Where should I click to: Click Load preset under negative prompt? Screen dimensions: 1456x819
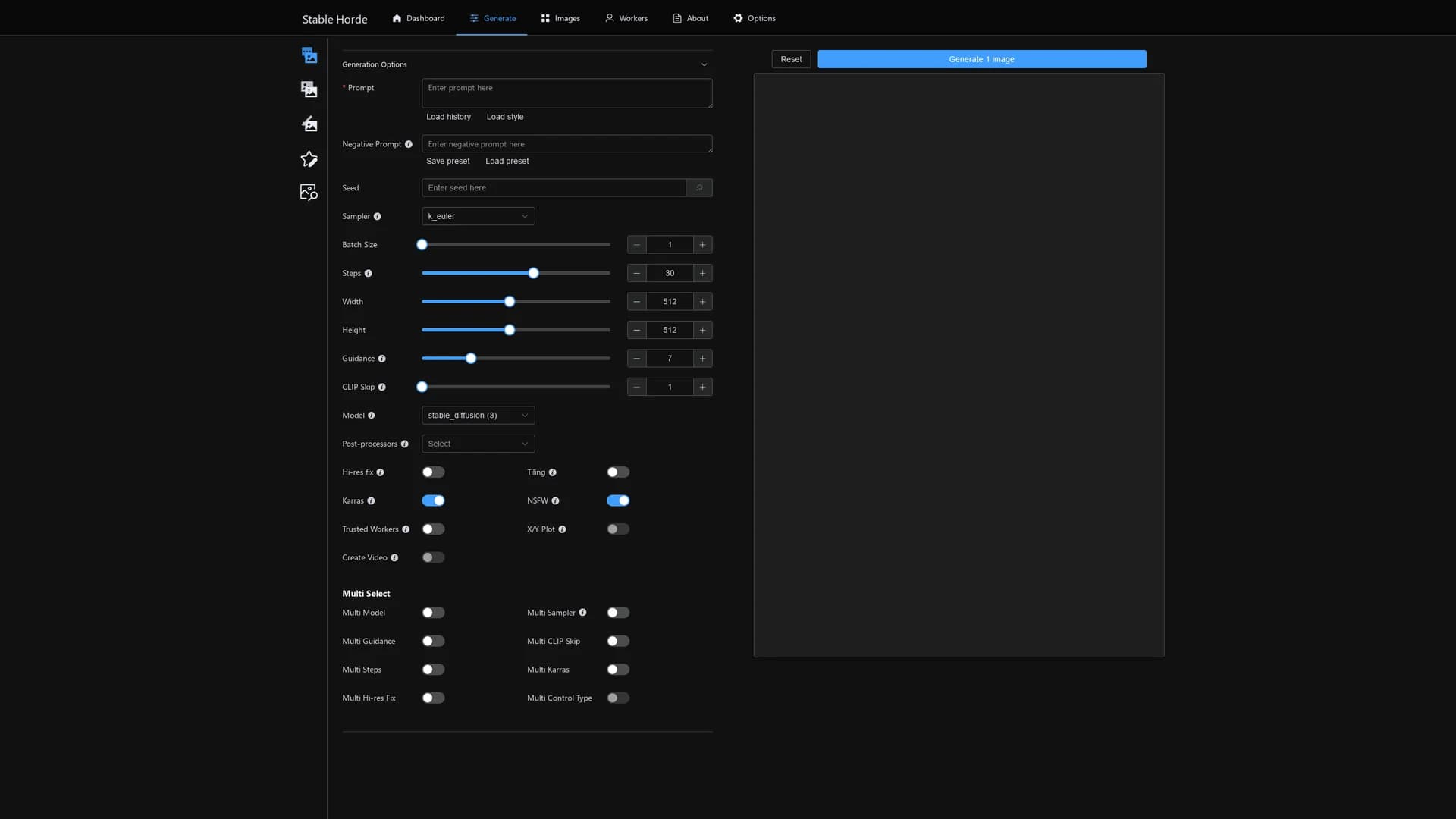507,162
